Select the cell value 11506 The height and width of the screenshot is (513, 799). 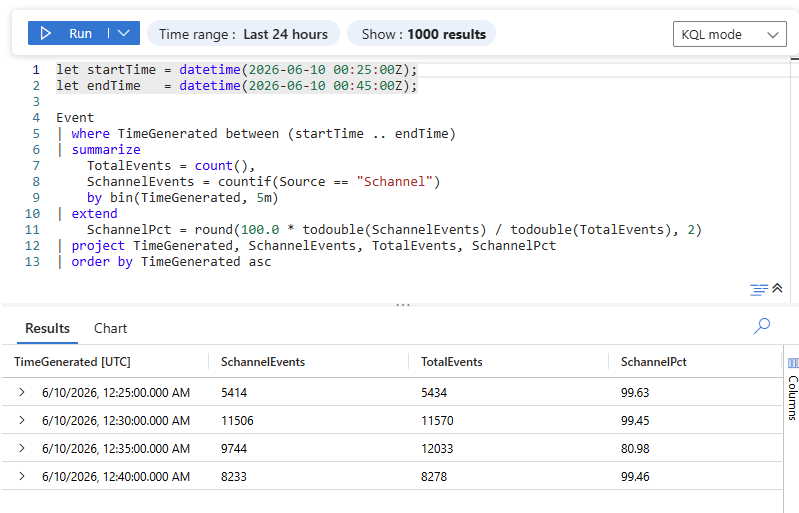pyautogui.click(x=237, y=421)
